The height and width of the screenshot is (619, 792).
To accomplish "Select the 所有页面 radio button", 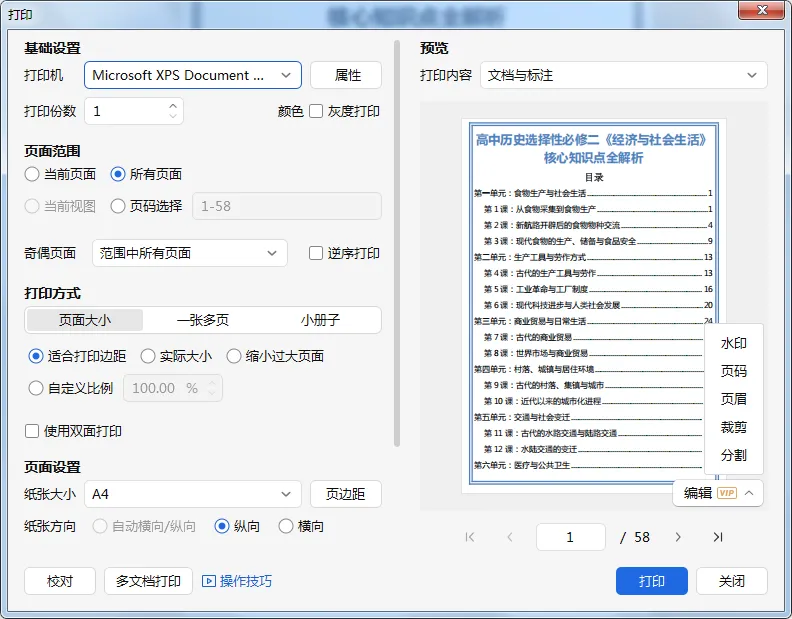I will 118,174.
